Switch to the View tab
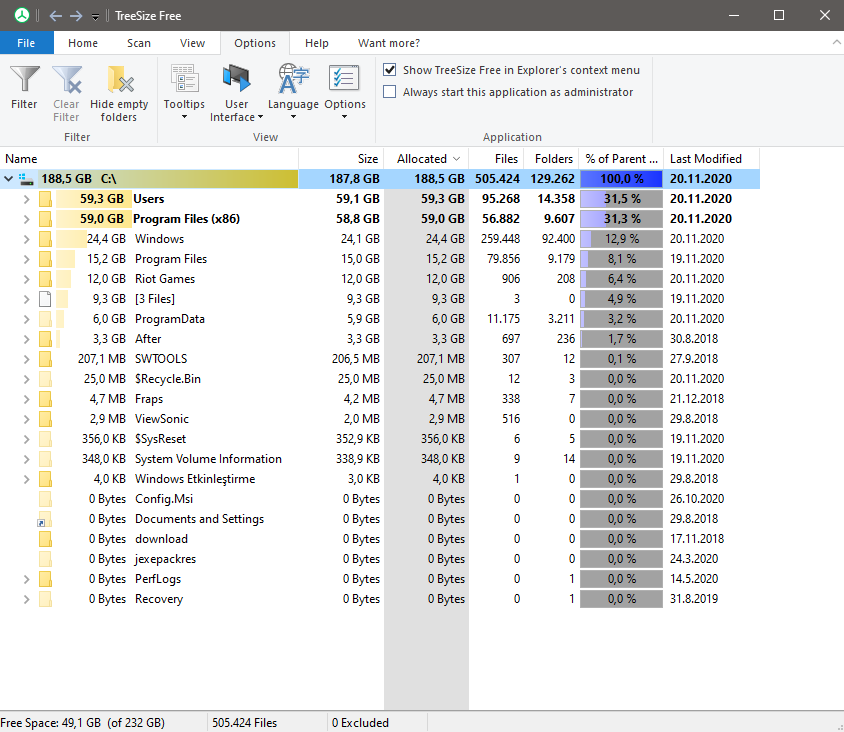Image resolution: width=844 pixels, height=732 pixels. (x=192, y=43)
